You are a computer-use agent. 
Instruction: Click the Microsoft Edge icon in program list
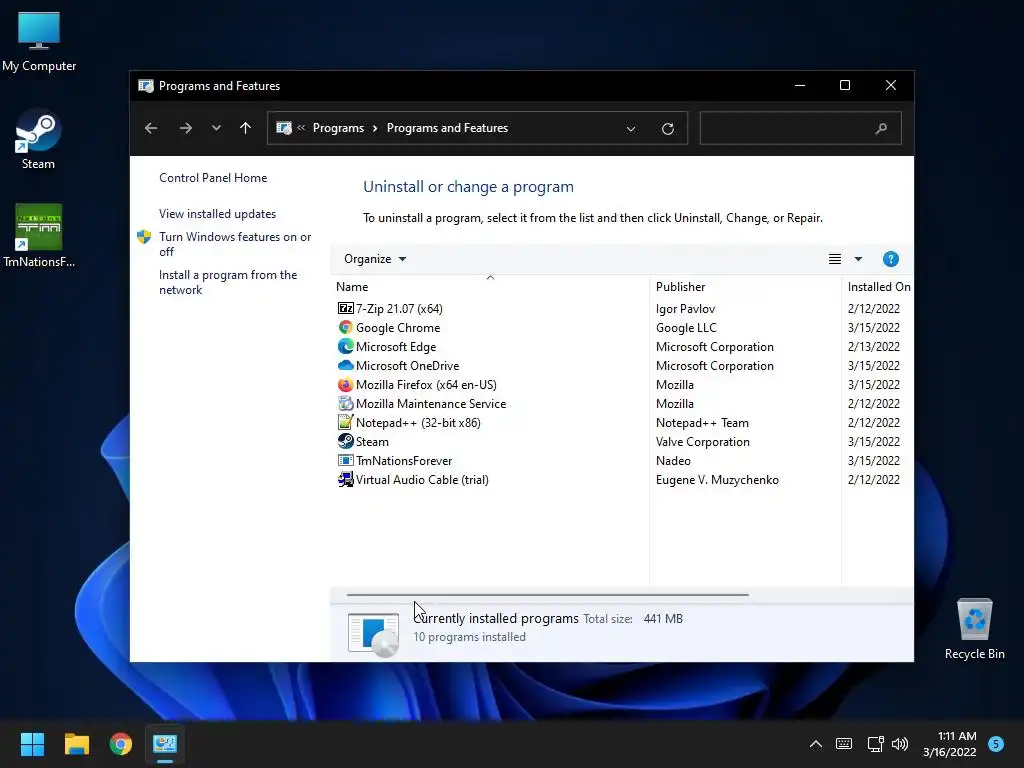click(345, 346)
